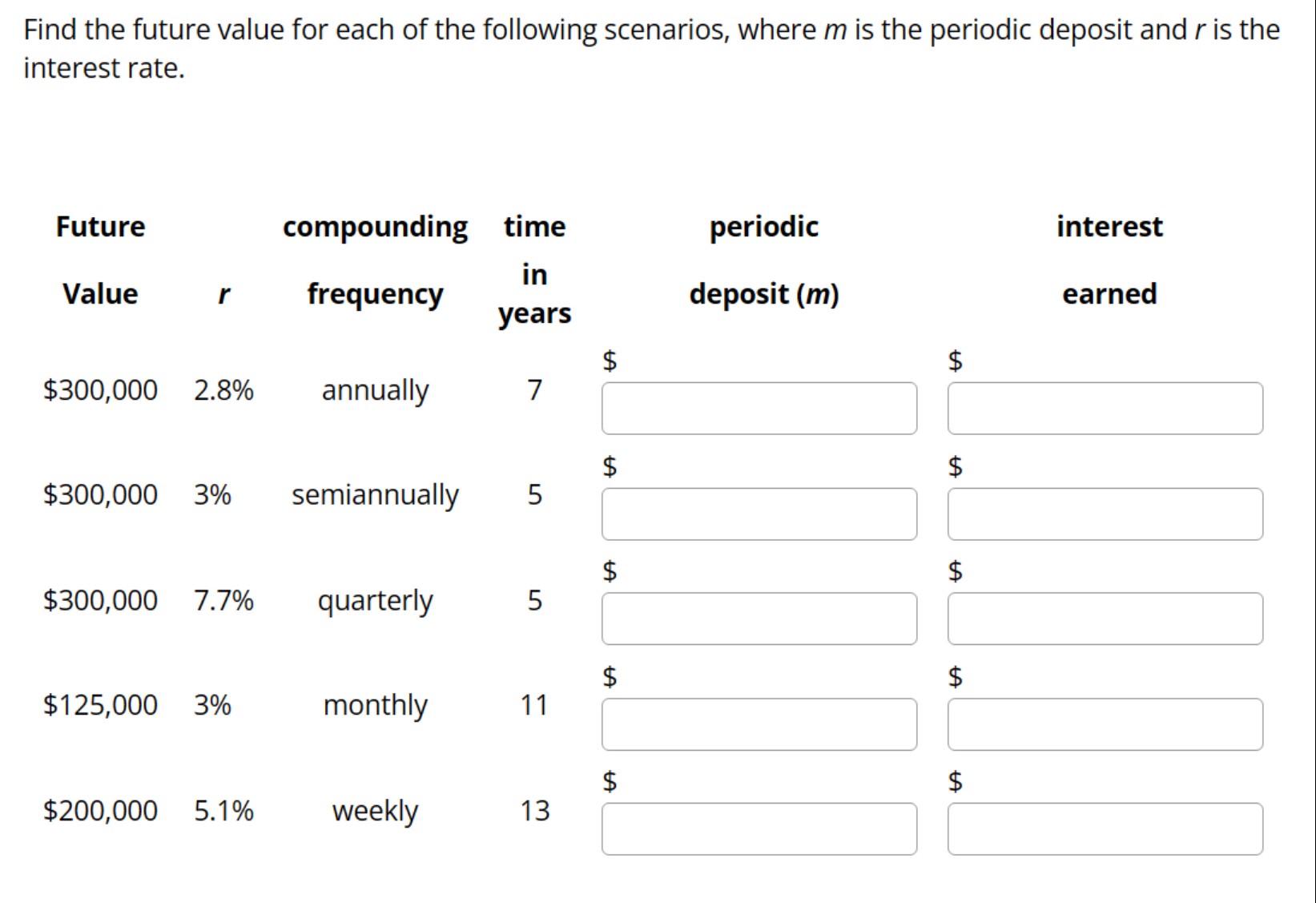Click the instruction text about future value

650,48
